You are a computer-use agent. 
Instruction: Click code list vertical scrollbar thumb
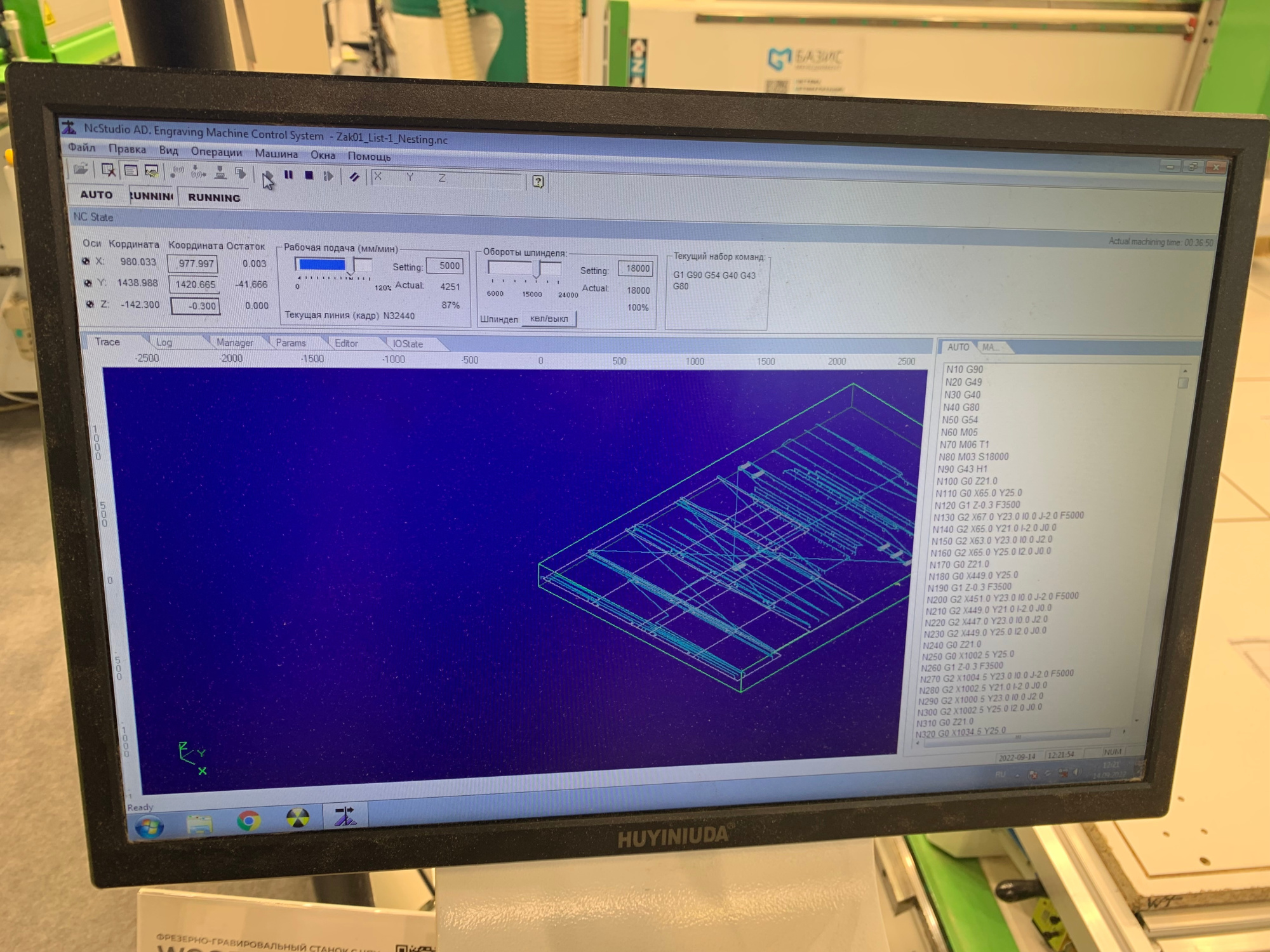(1183, 383)
